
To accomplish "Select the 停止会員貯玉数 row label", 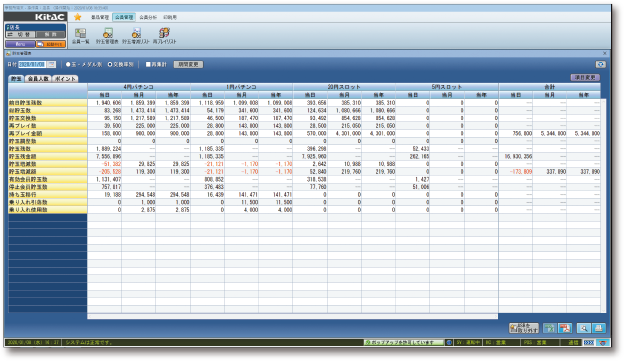I will pos(48,187).
